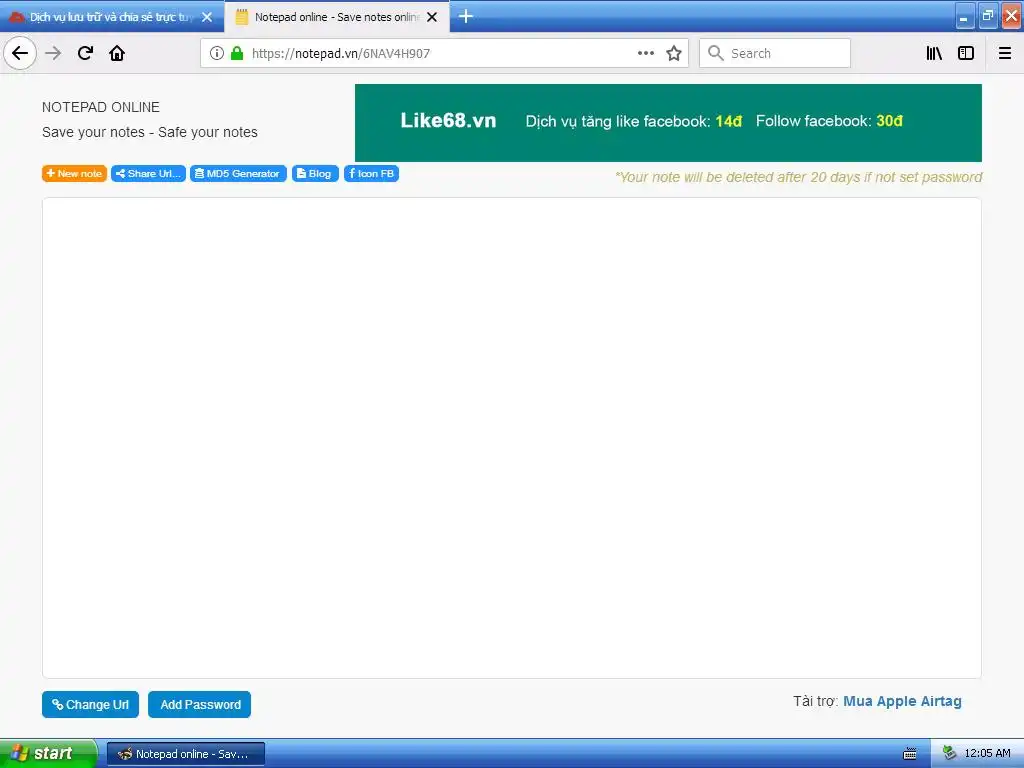
Task: Click the Icon FB button
Action: point(371,173)
